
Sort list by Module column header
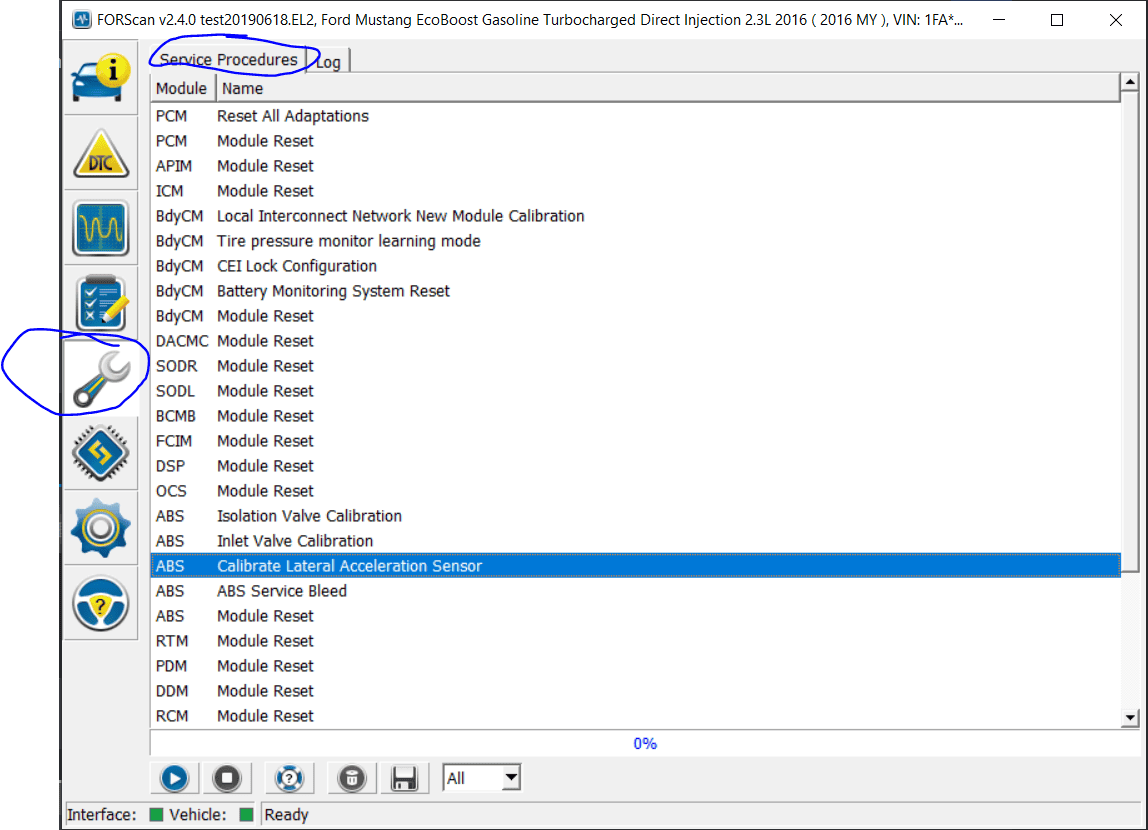click(182, 89)
